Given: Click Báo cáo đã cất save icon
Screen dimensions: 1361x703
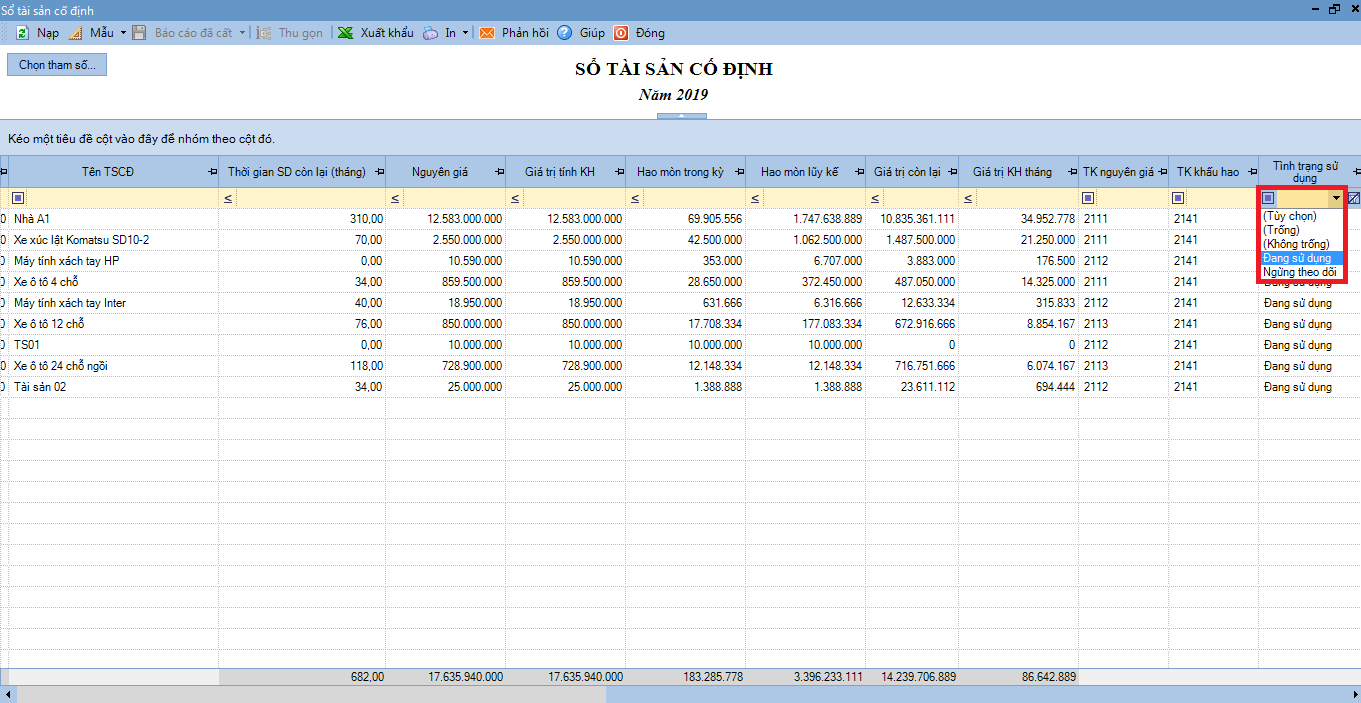Looking at the screenshot, I should 140,33.
